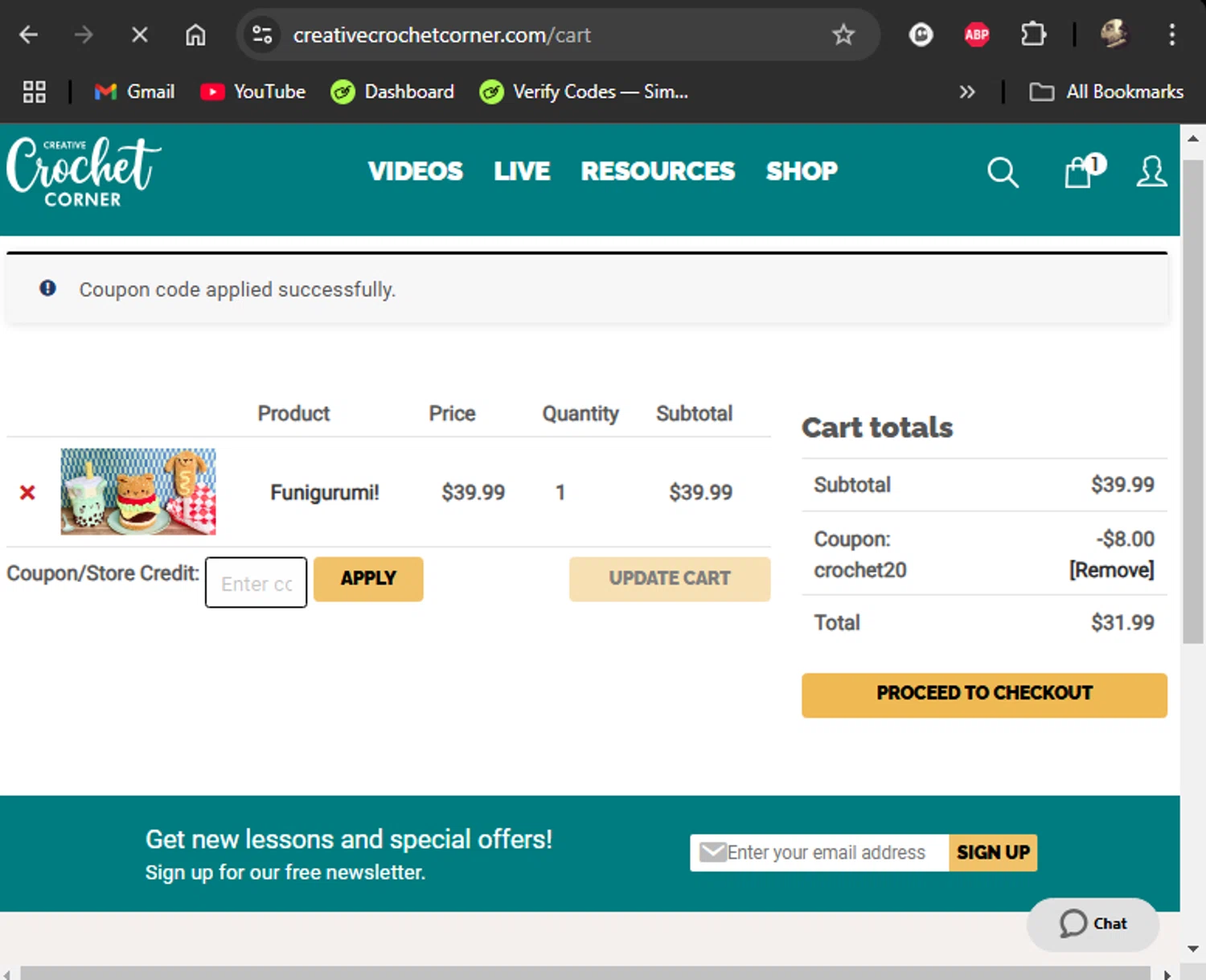Click PROCEED TO CHECKOUT
This screenshot has width=1206, height=980.
tap(984, 695)
